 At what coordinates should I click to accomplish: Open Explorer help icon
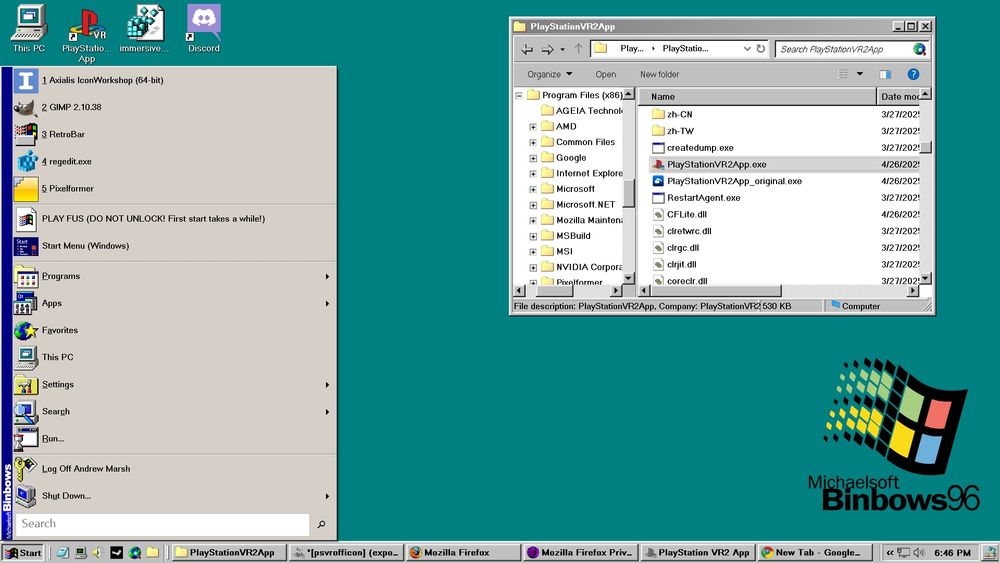(913, 75)
